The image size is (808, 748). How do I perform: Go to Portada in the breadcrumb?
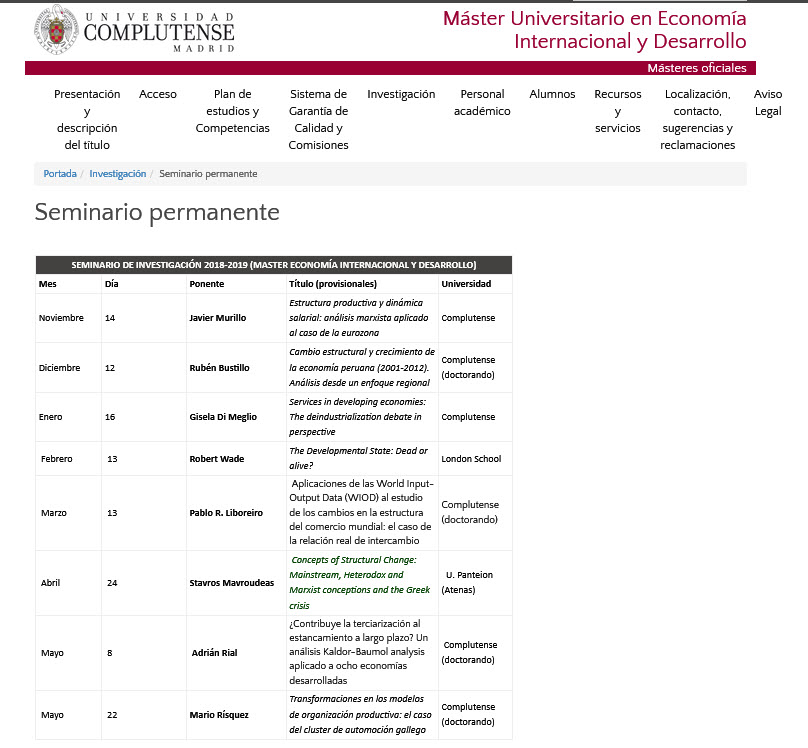[60, 174]
